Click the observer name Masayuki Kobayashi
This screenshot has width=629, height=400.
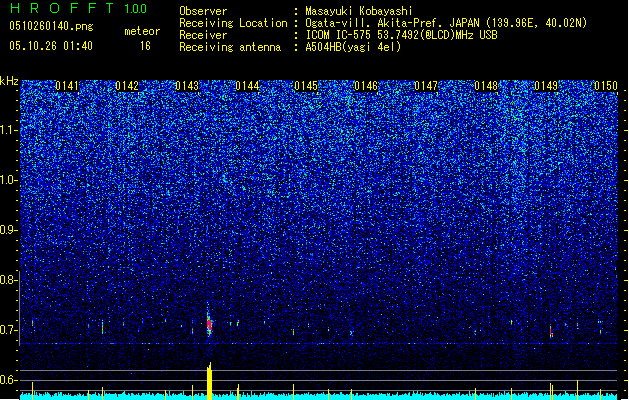tap(359, 11)
